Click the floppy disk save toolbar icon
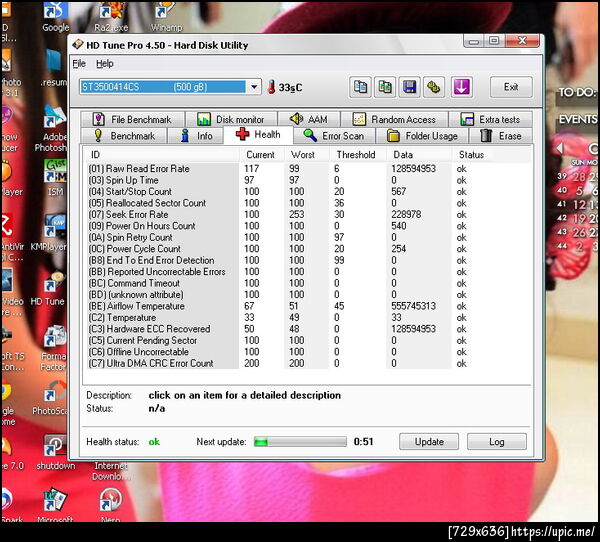The height and width of the screenshot is (542, 600). [x=409, y=87]
